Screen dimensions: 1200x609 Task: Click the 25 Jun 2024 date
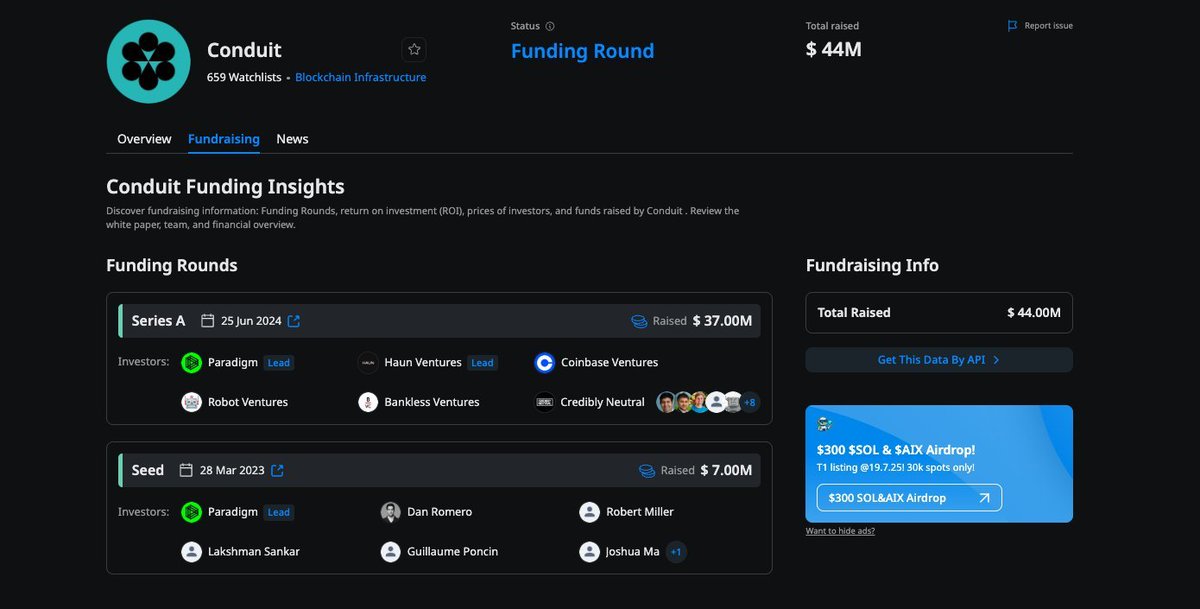point(251,321)
